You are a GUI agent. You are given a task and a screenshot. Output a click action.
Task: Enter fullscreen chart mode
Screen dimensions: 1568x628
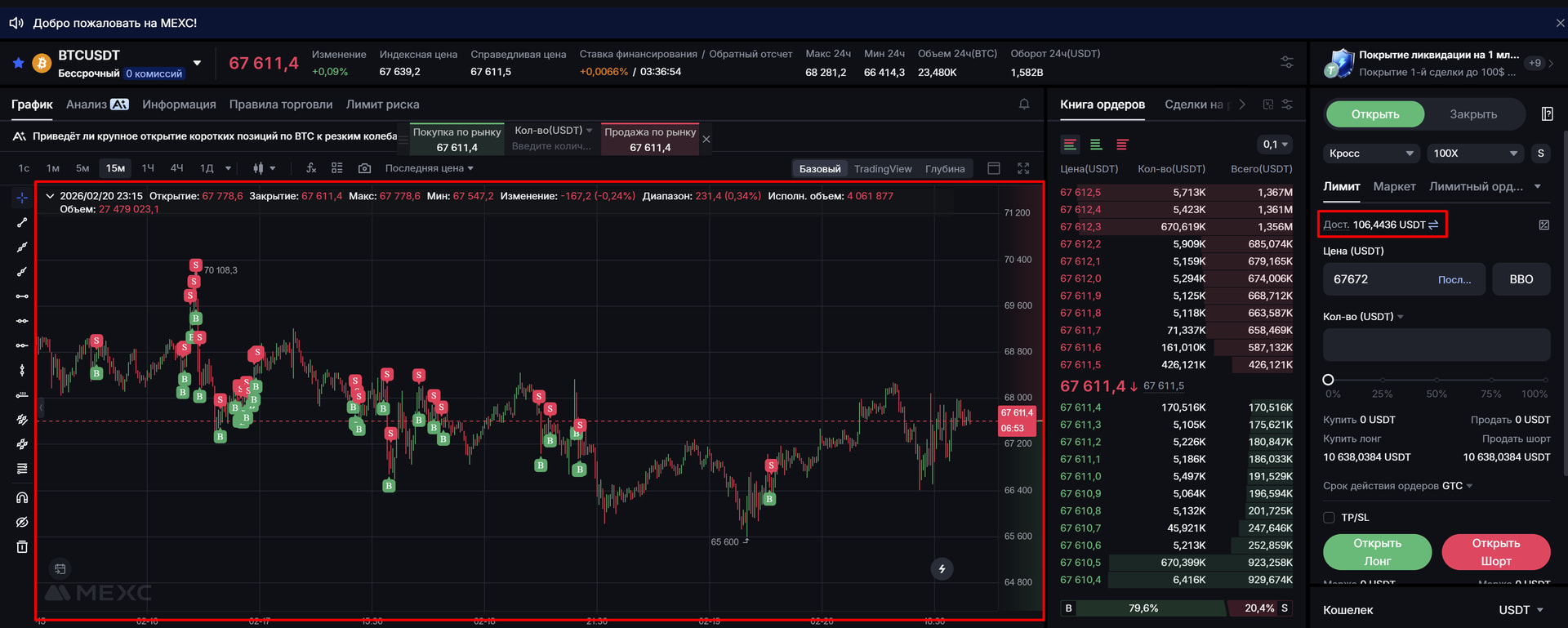click(1023, 168)
